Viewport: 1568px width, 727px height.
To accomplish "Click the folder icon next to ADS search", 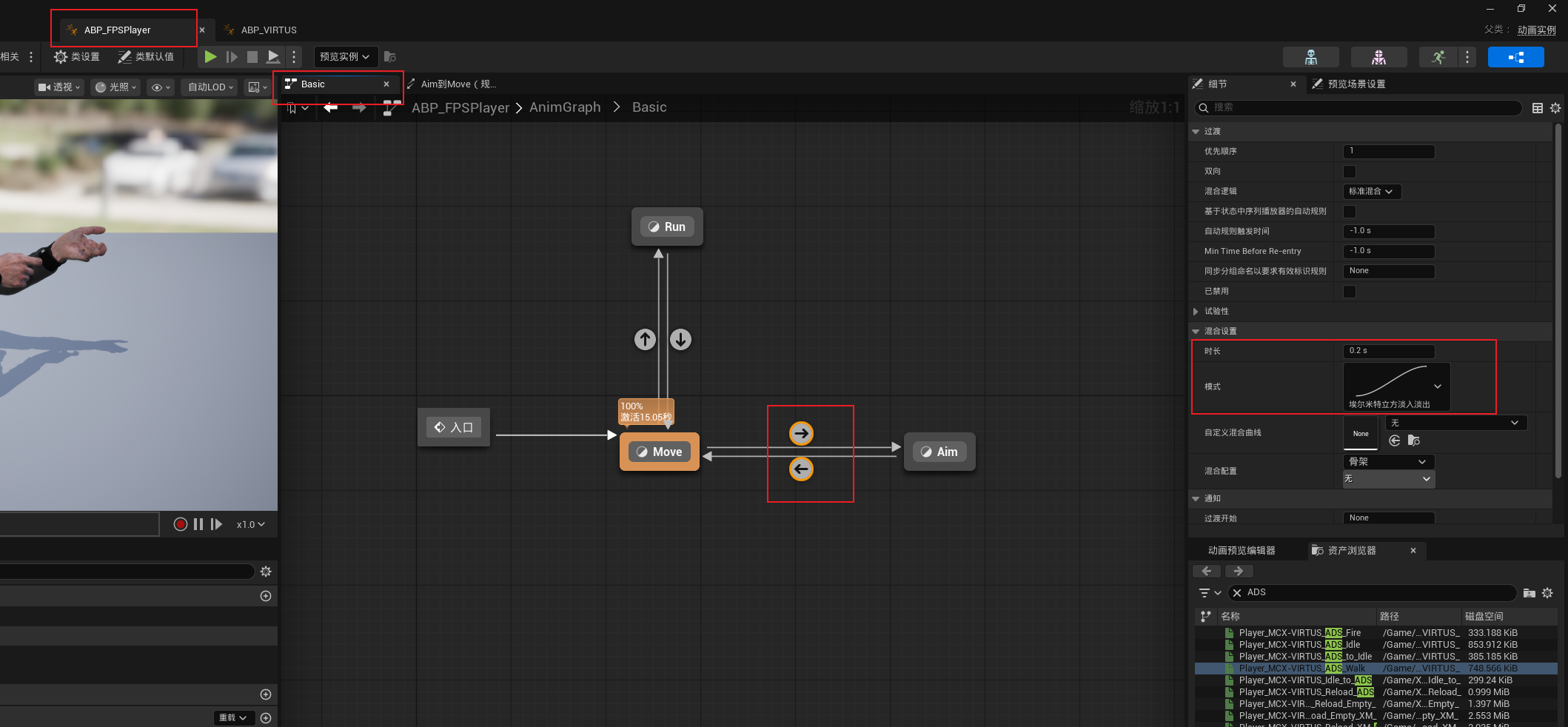I will point(1530,592).
